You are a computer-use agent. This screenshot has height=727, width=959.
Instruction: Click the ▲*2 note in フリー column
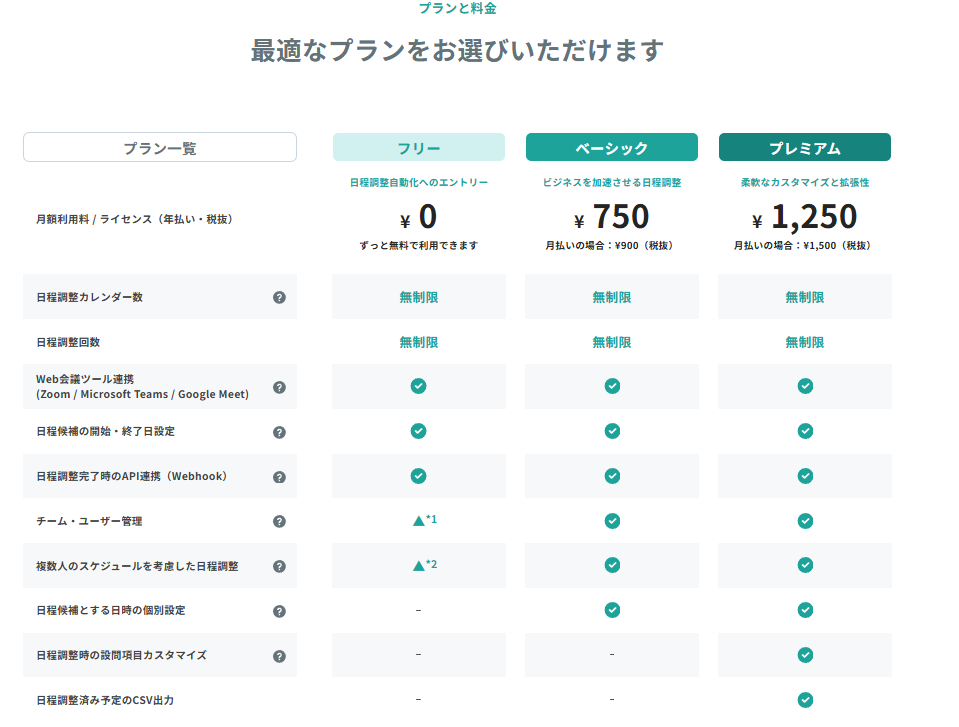(424, 565)
